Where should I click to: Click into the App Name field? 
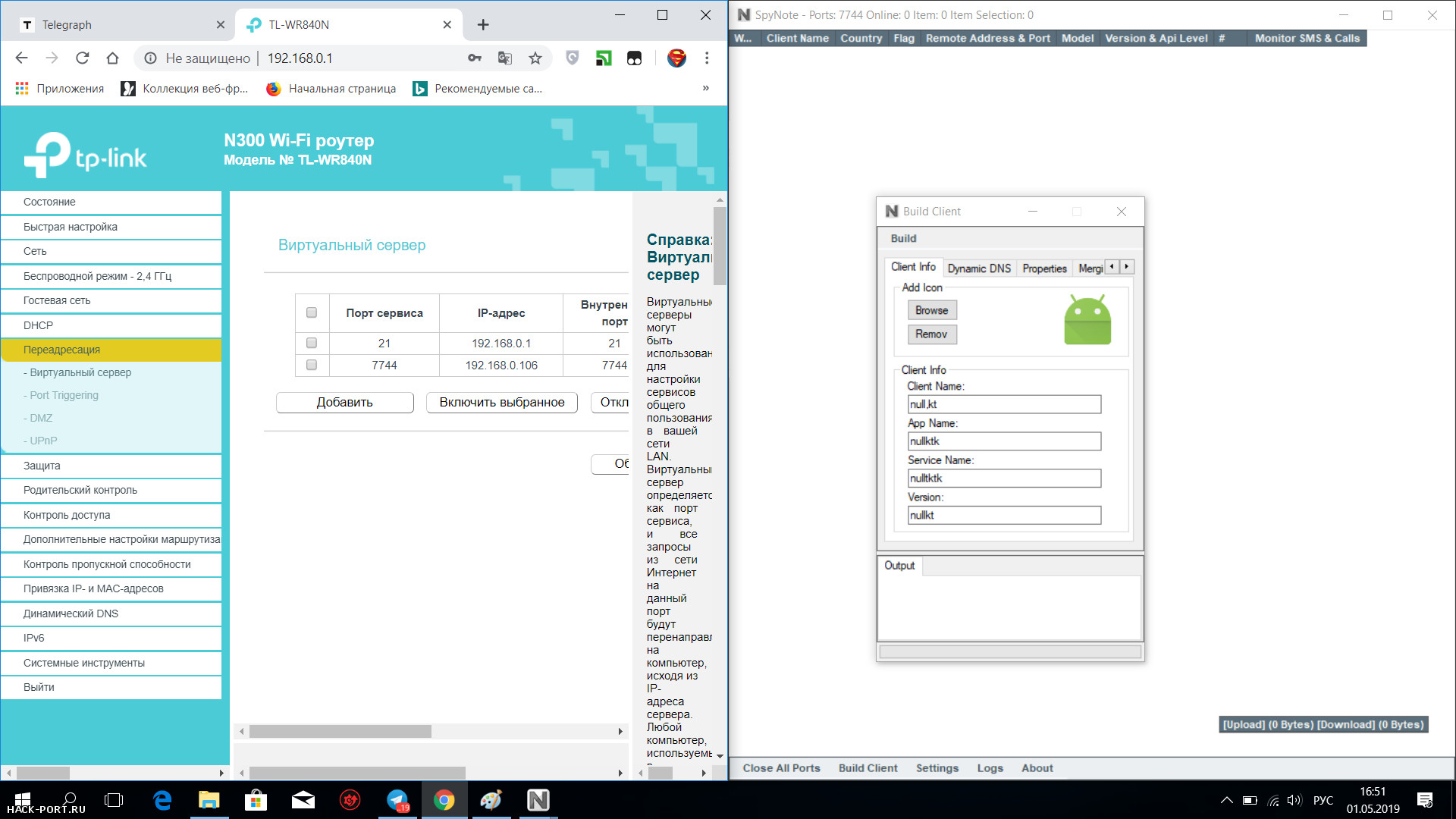click(1004, 441)
